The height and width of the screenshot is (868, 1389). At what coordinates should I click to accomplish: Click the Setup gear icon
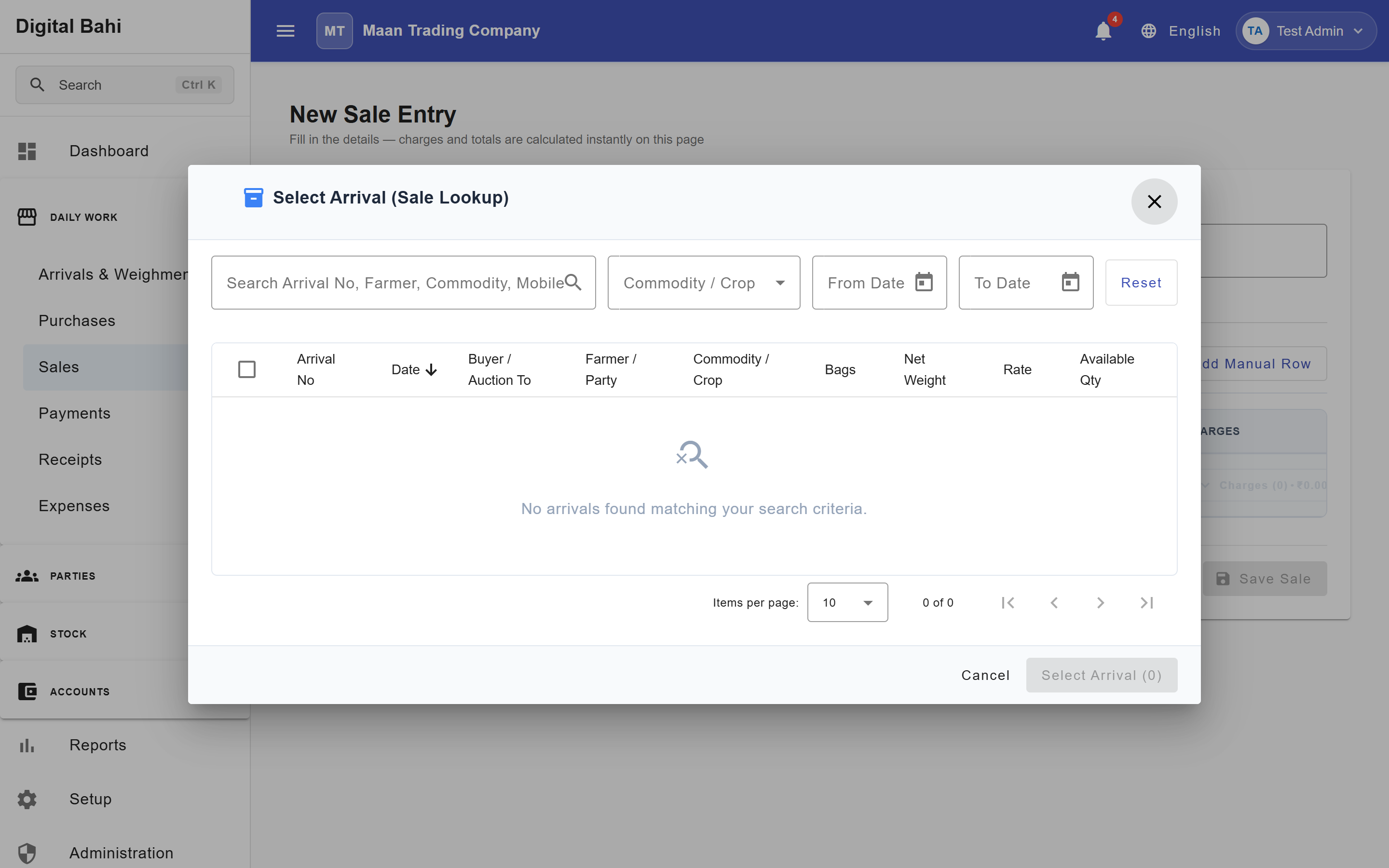(27, 799)
